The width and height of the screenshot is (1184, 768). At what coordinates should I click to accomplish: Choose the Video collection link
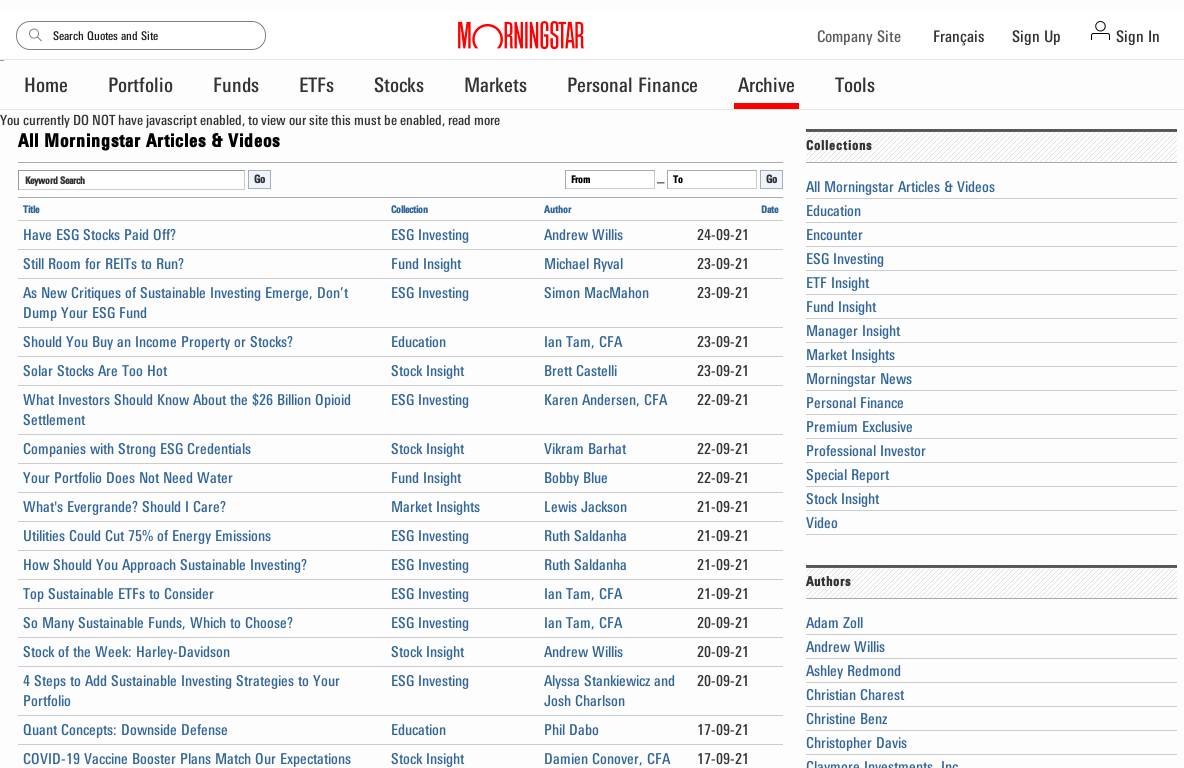[822, 523]
